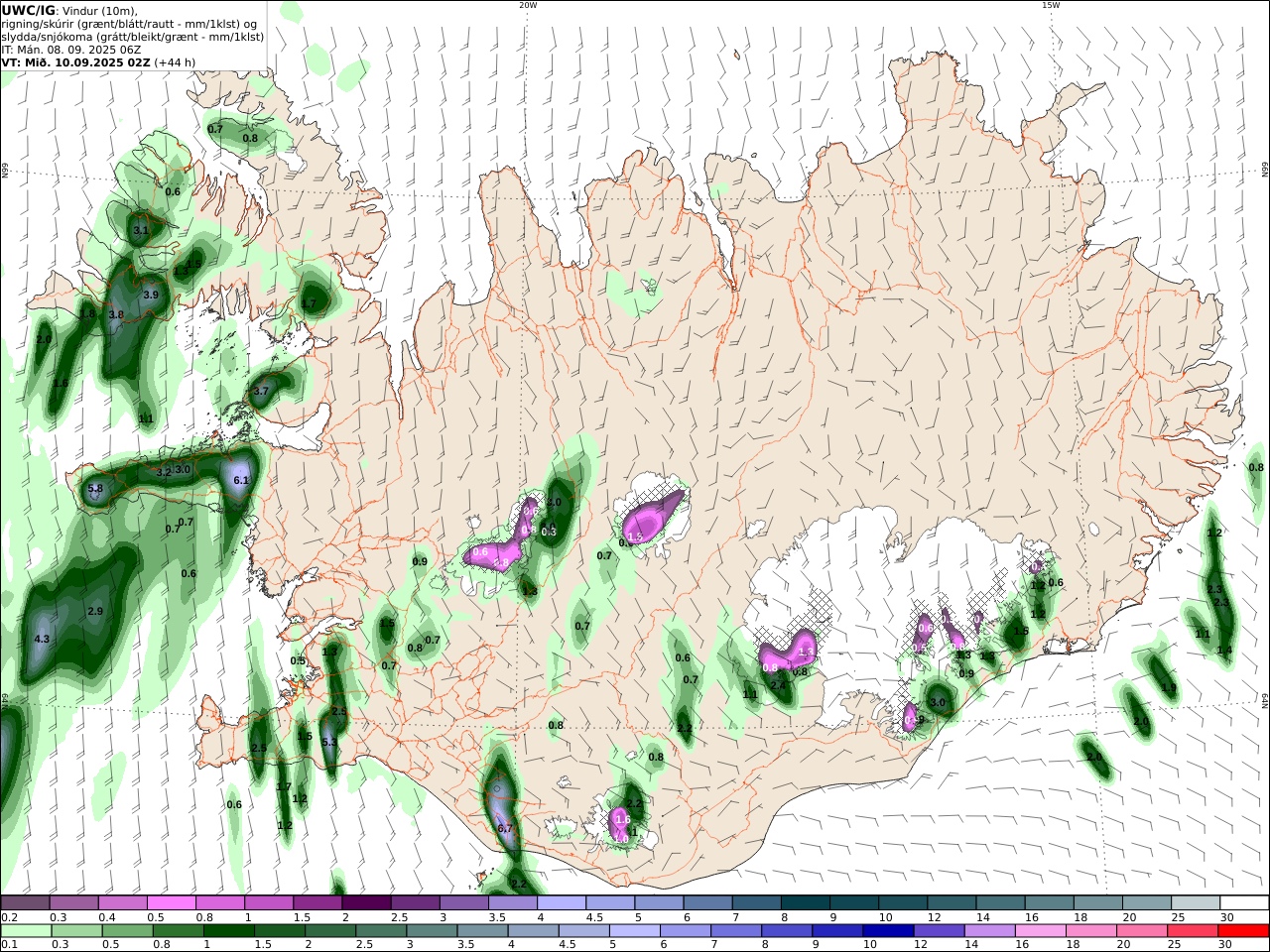
Task: Click the '0.1' label under the rain legend row
Action: click(9, 945)
